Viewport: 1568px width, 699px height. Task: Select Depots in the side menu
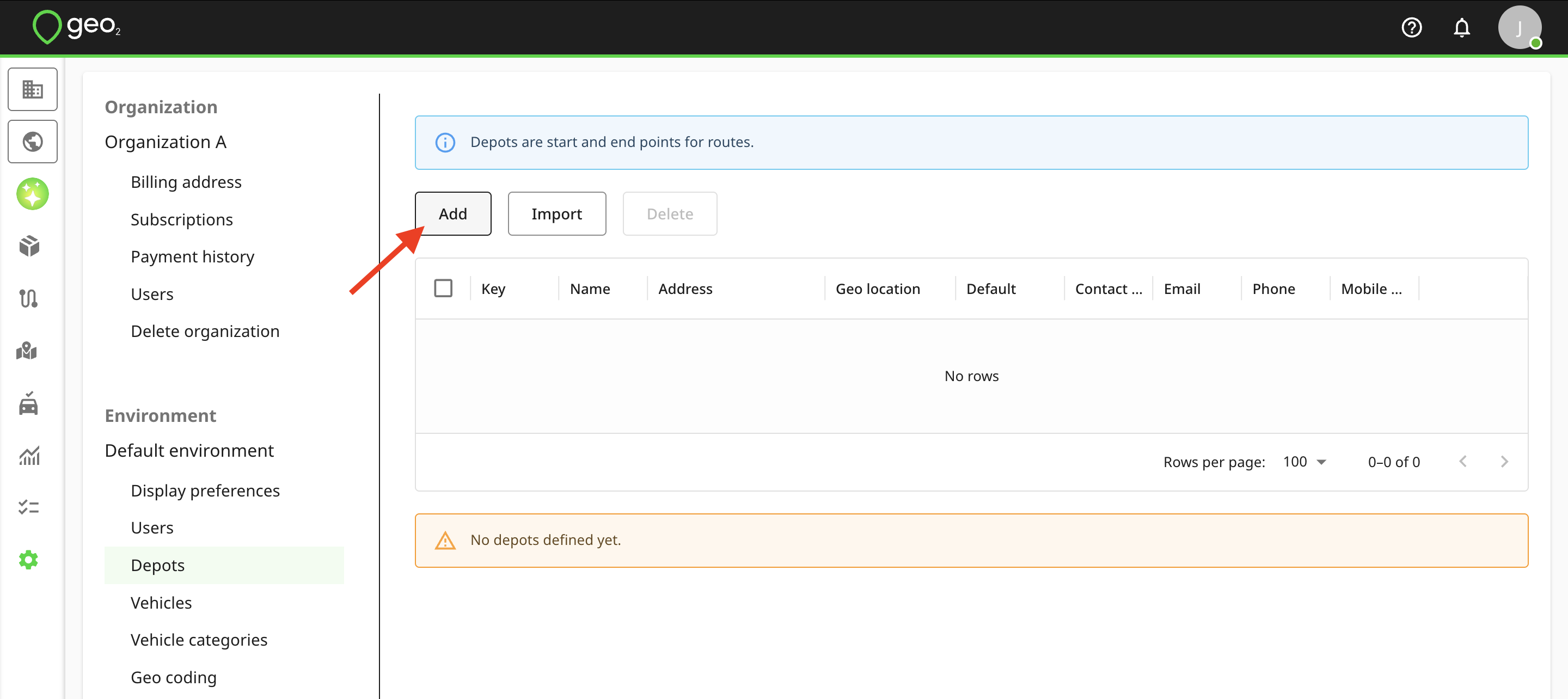[x=224, y=565]
